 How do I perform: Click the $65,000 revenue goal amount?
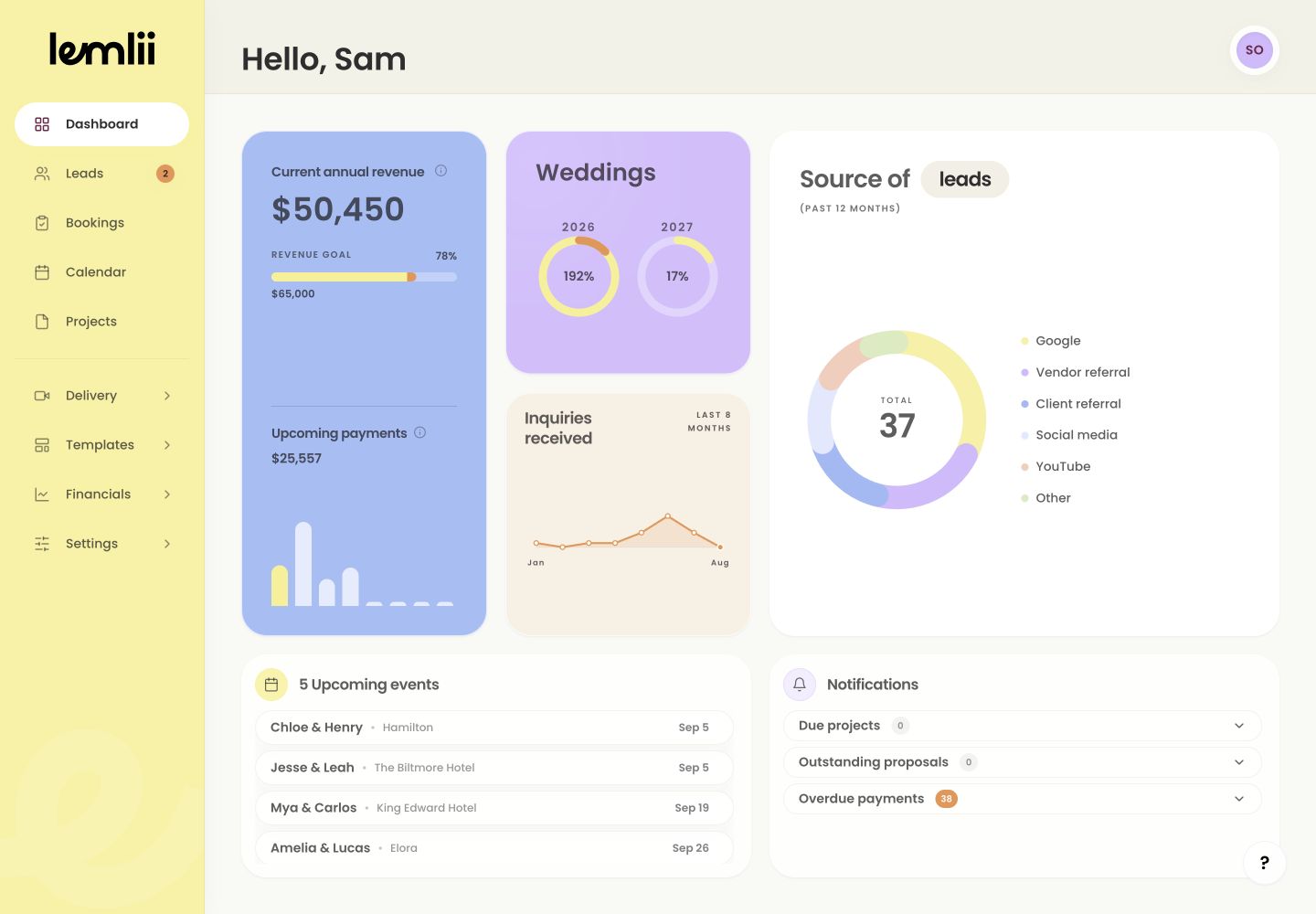(x=292, y=294)
